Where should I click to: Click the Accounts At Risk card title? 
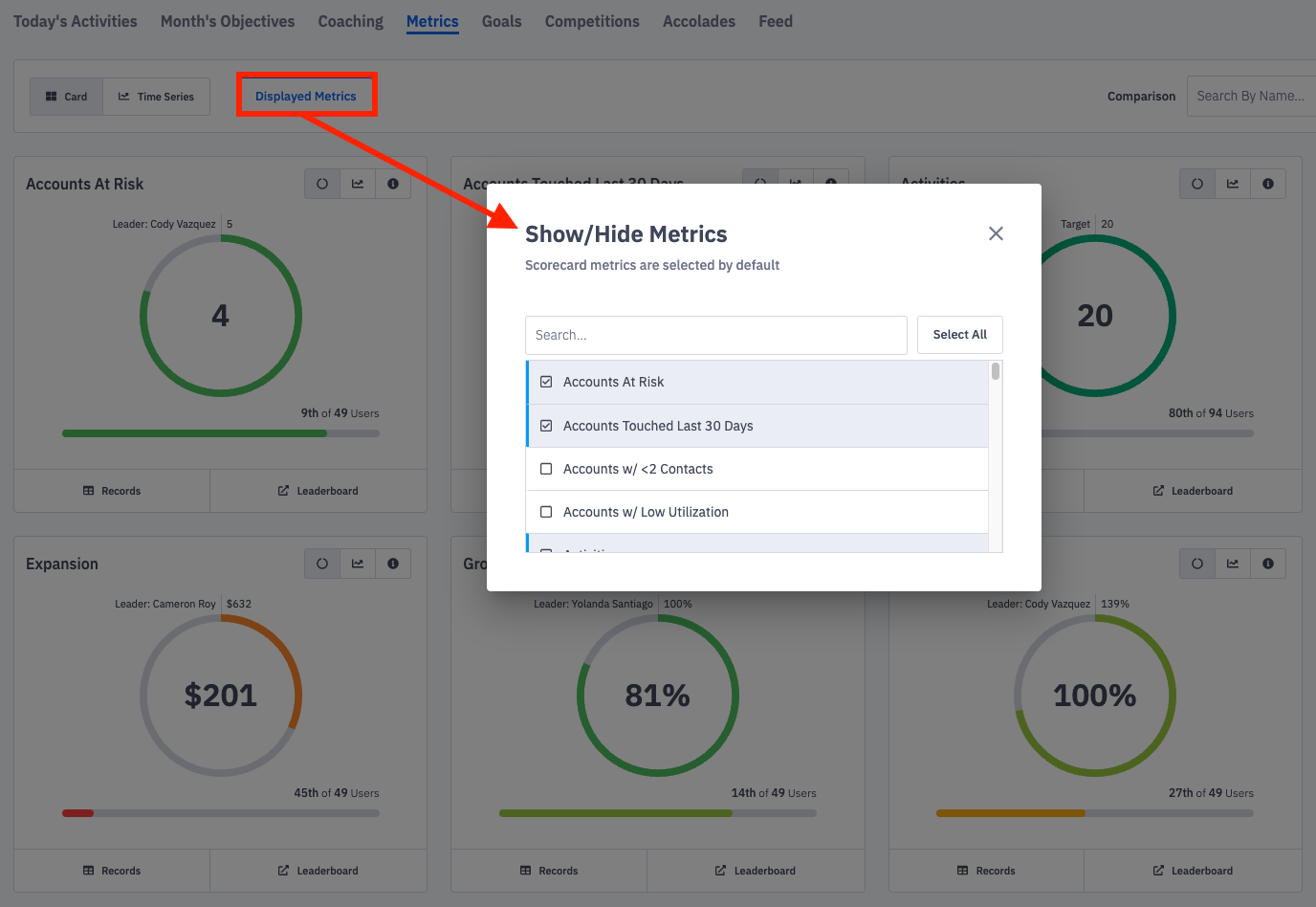[85, 184]
